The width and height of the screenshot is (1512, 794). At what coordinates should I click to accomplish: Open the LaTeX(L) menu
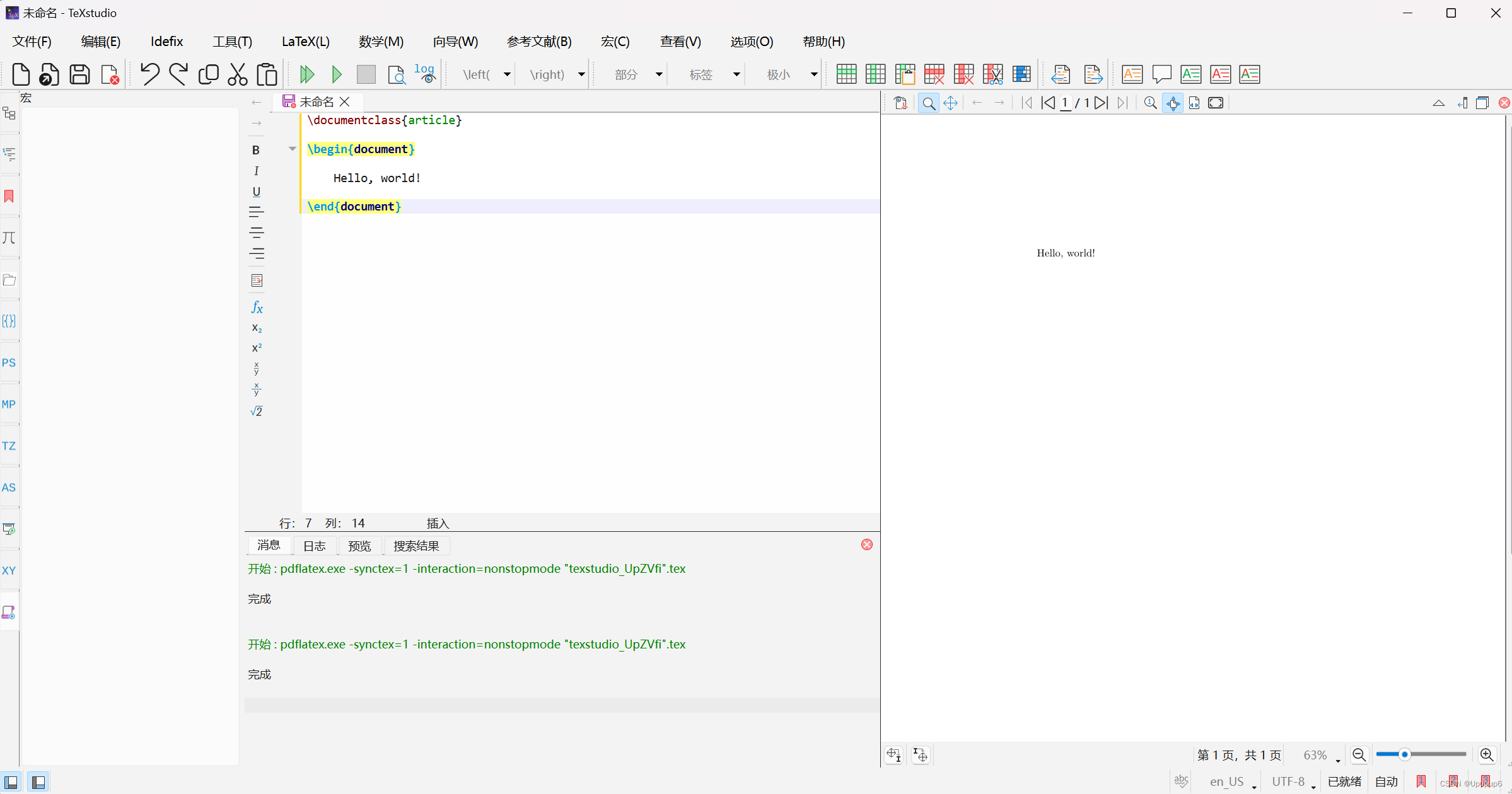coord(305,42)
